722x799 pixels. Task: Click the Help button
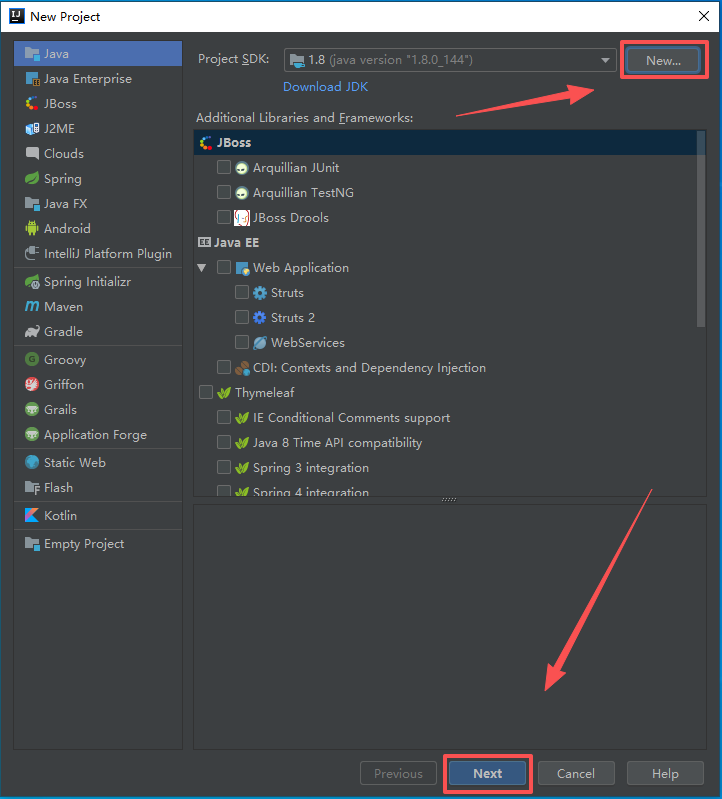click(665, 774)
